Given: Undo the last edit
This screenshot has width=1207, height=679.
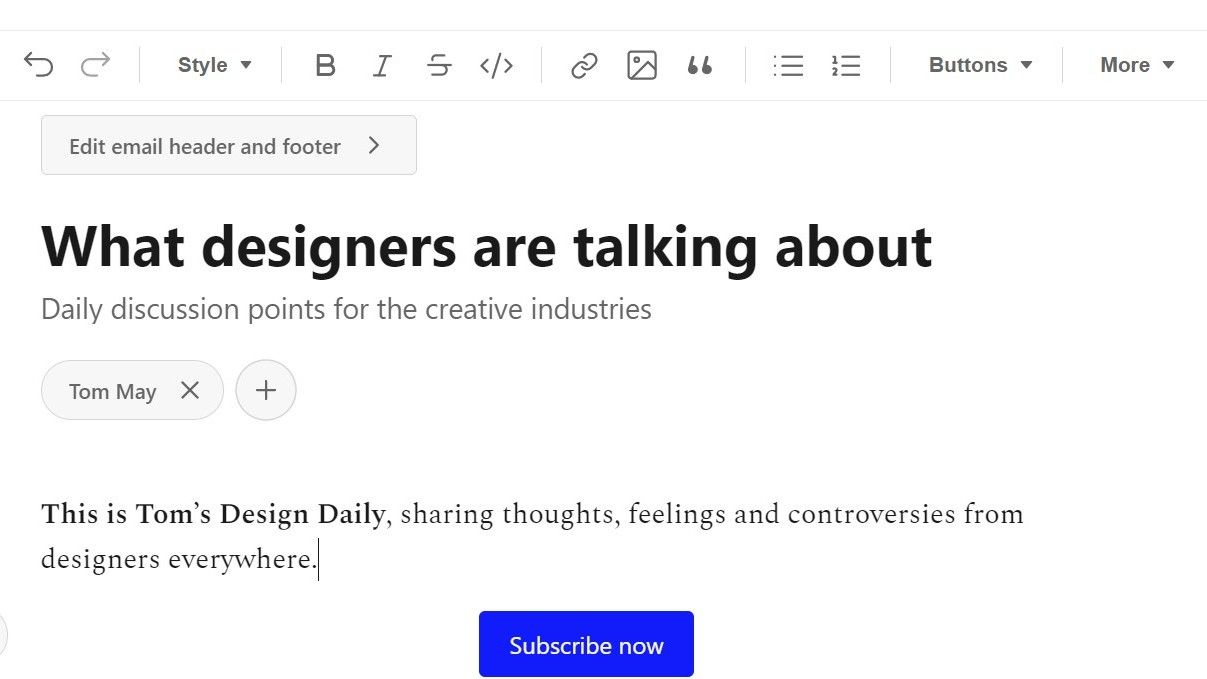Looking at the screenshot, I should [x=38, y=65].
